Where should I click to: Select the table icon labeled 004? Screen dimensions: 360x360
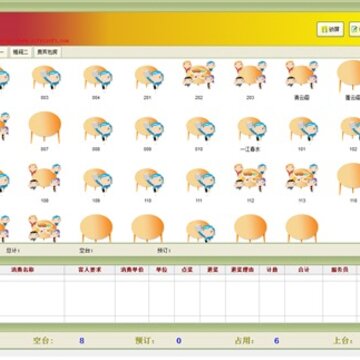click(97, 77)
